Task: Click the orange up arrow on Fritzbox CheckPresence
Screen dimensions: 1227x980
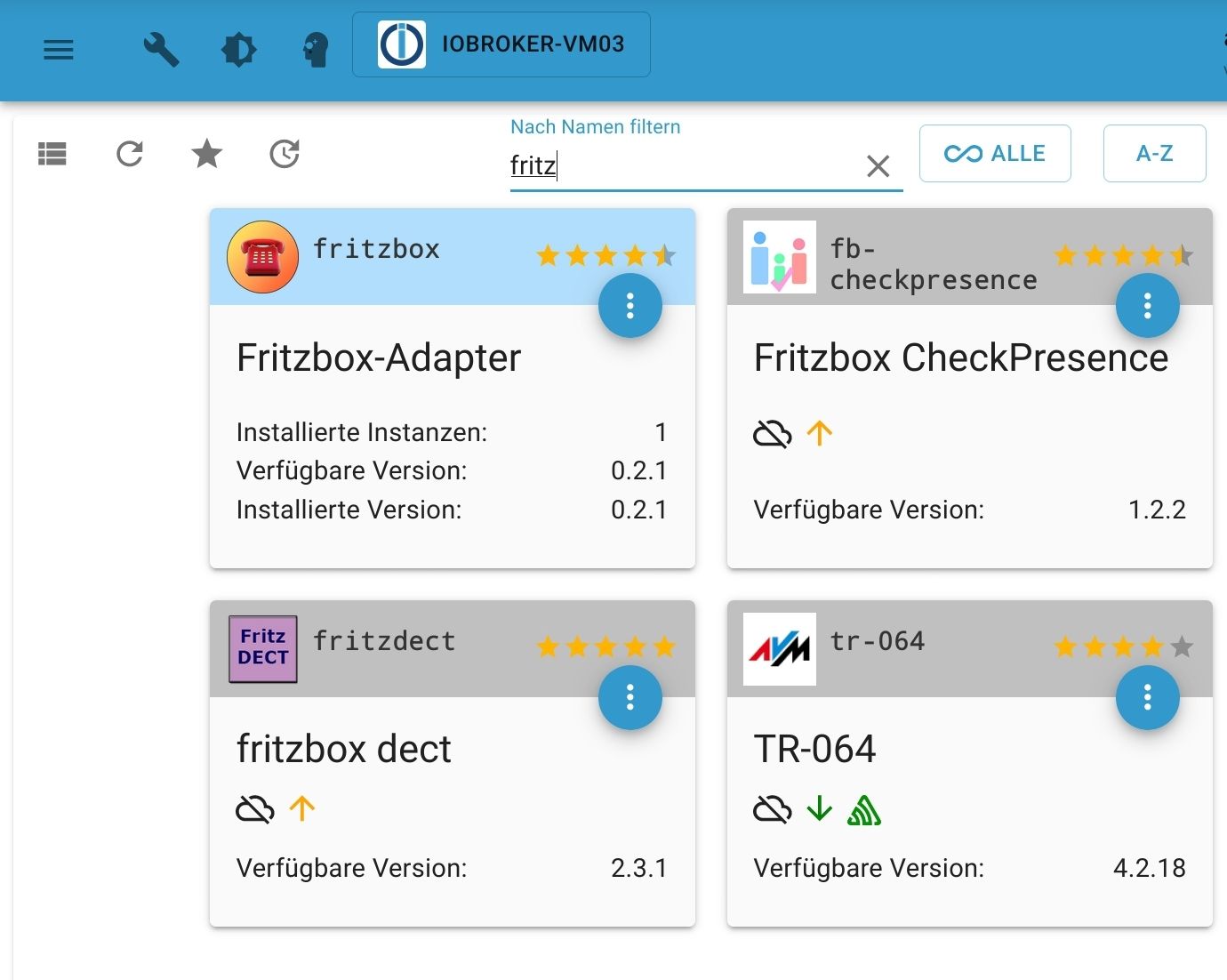Action: (820, 433)
